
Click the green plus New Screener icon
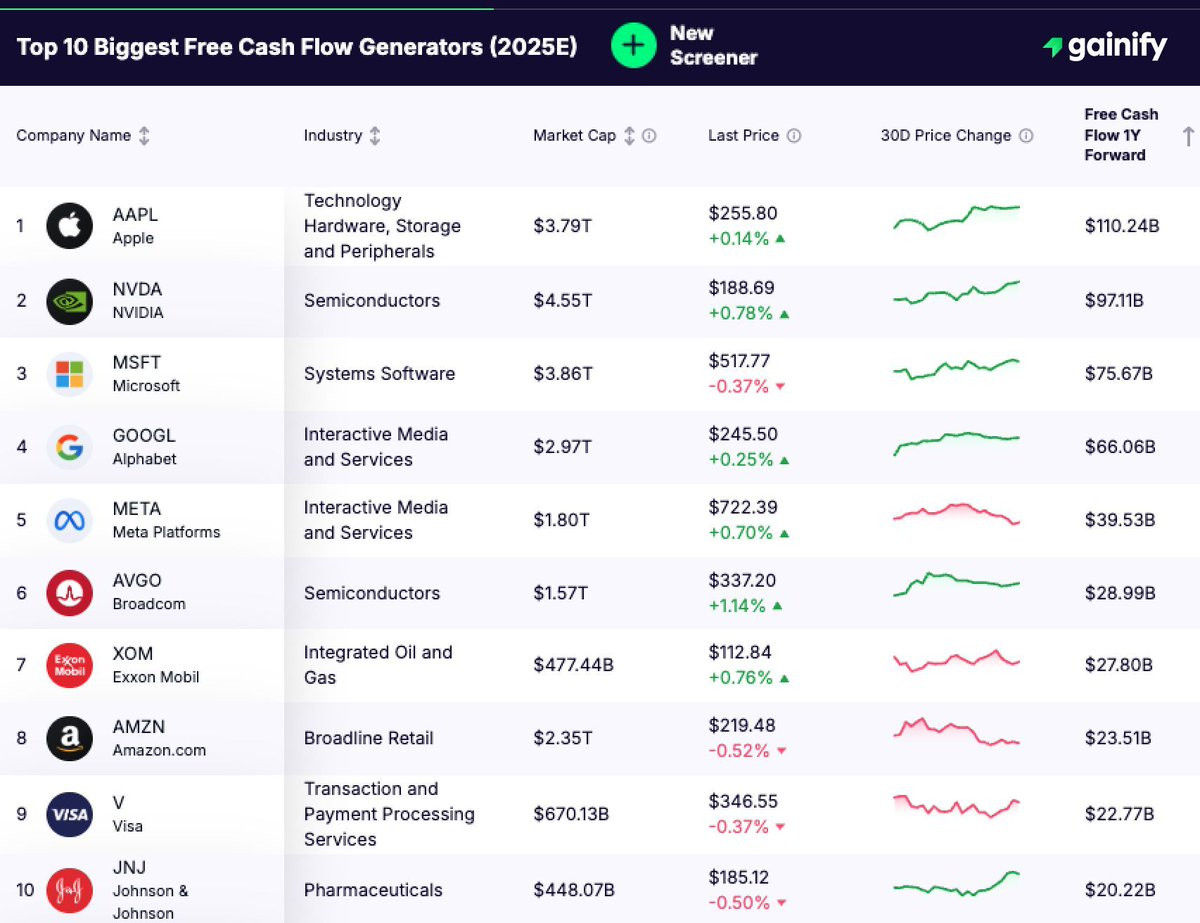(634, 45)
